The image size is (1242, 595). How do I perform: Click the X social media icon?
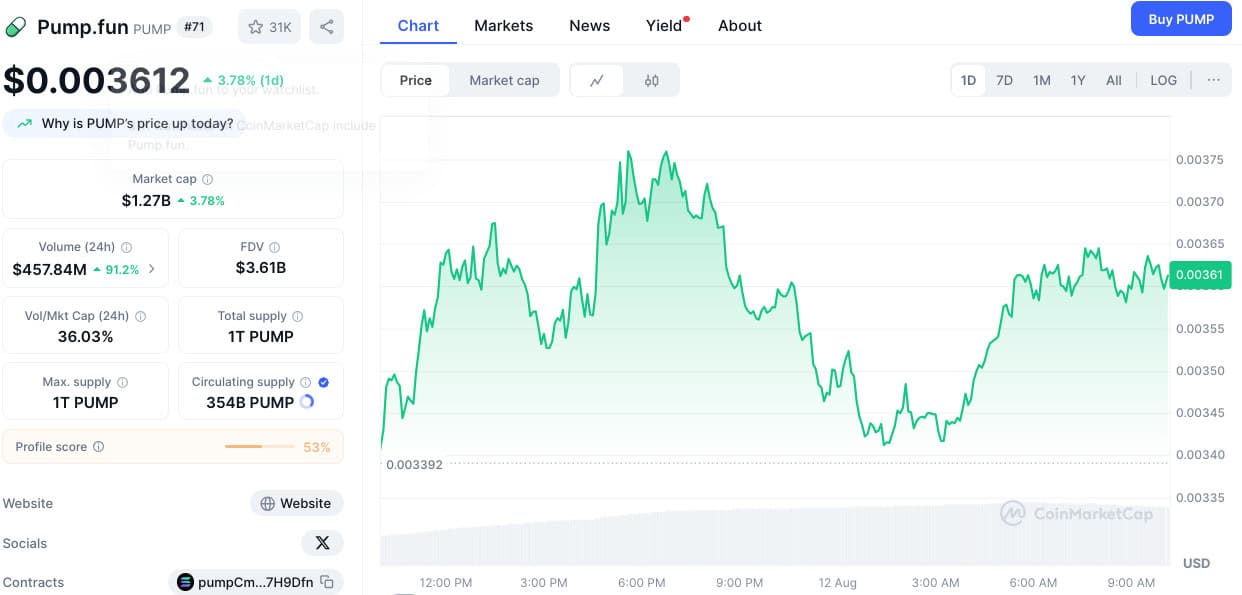(x=322, y=543)
